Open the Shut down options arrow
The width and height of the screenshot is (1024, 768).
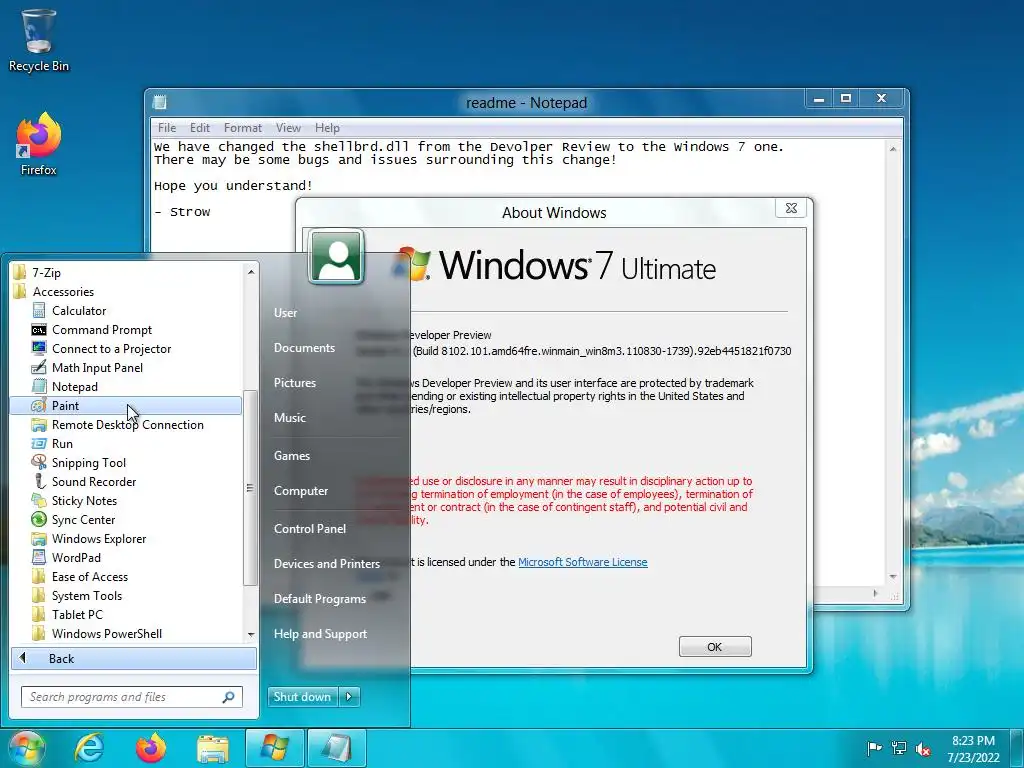click(x=349, y=697)
